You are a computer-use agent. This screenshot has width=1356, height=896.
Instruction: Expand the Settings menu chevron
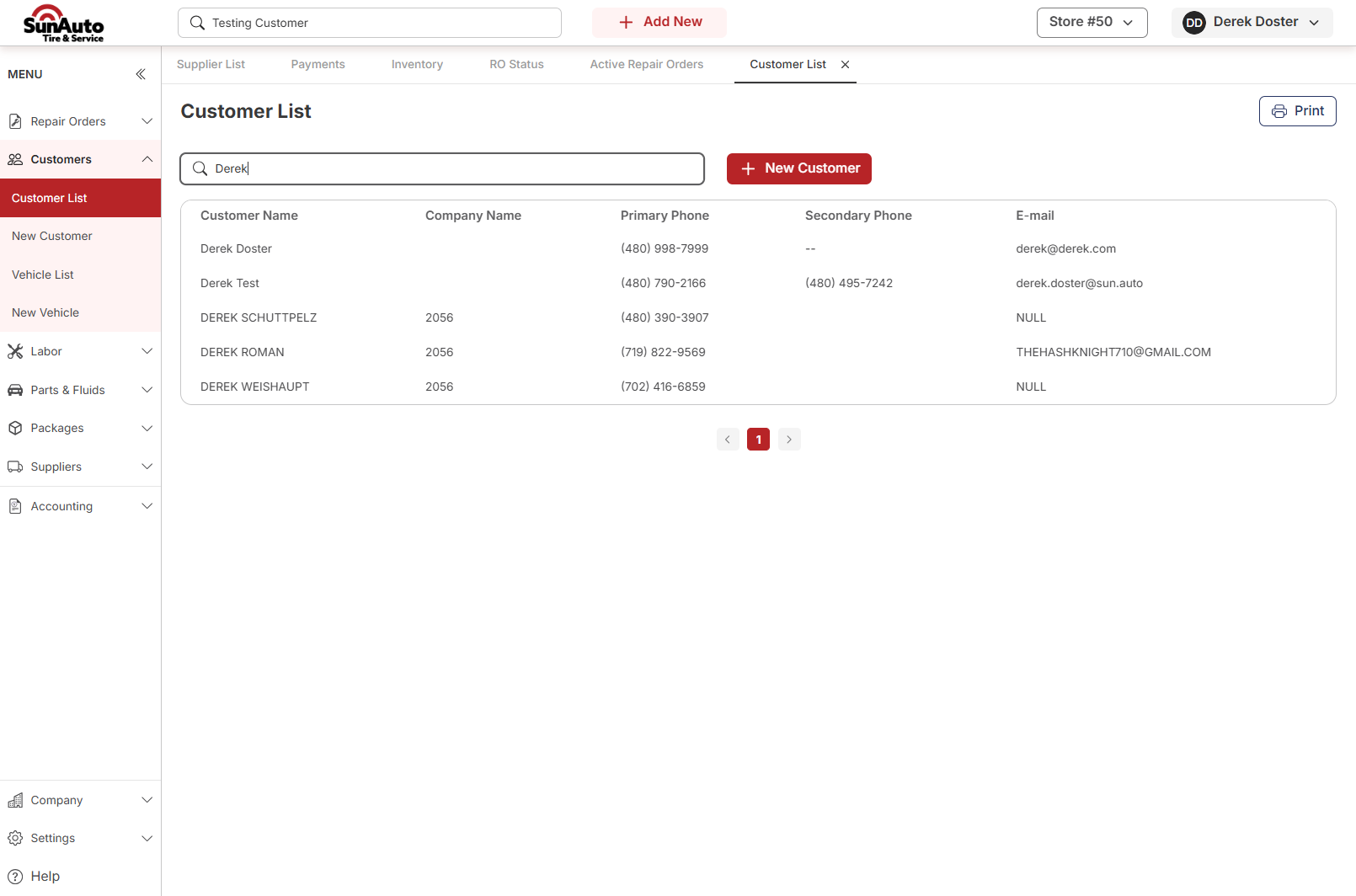(147, 838)
